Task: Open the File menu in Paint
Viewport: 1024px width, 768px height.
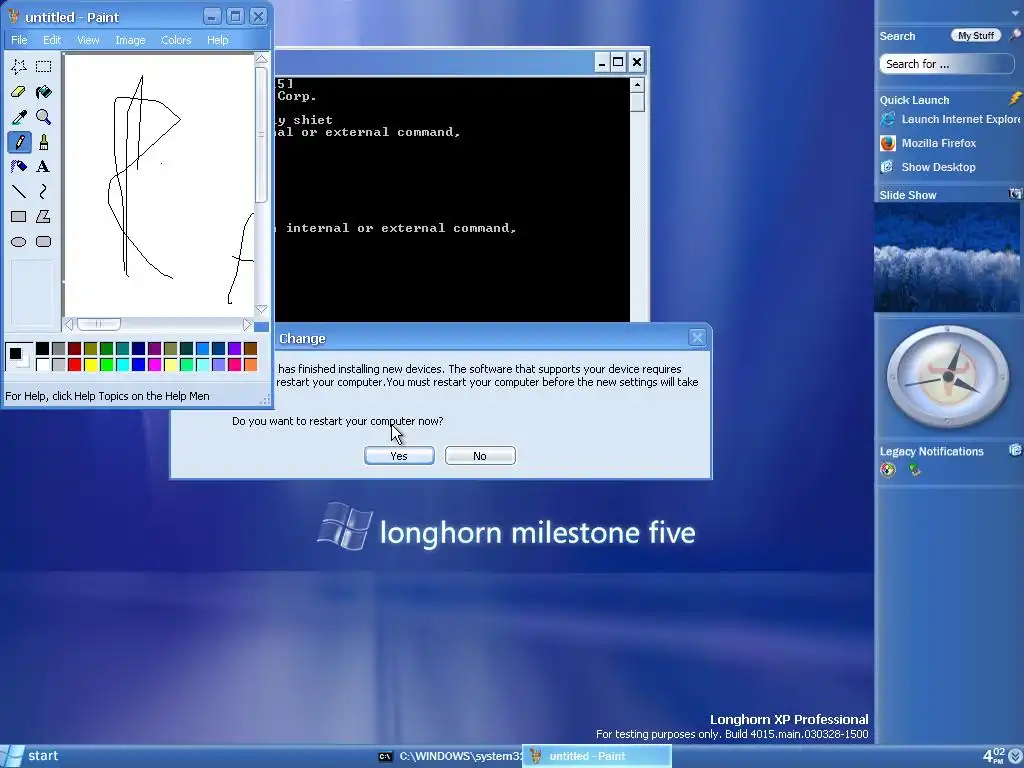Action: [x=20, y=40]
